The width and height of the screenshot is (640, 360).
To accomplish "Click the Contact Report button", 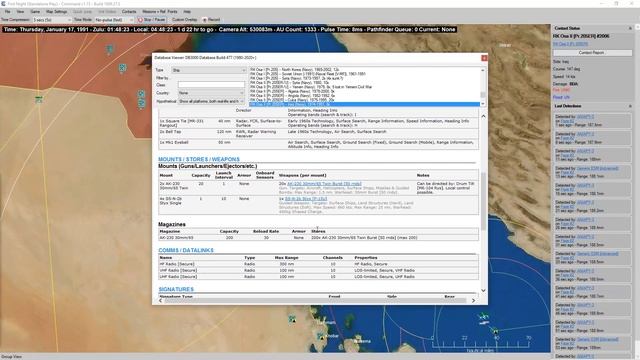I will coord(591,53).
